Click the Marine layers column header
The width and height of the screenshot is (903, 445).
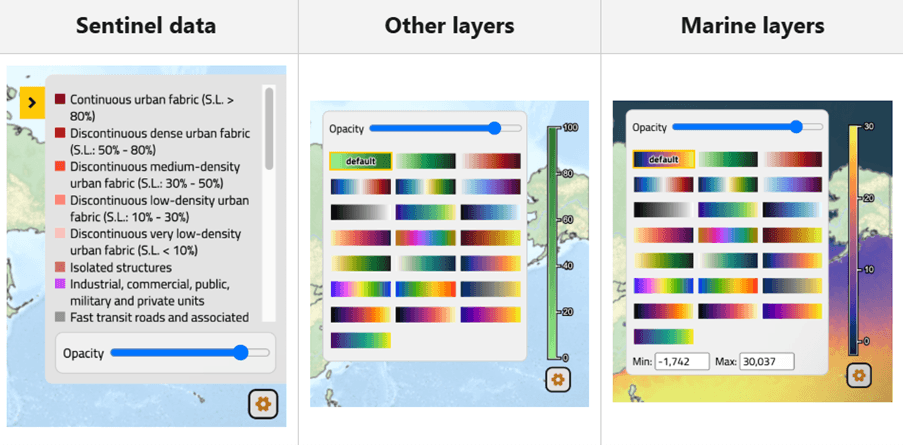(x=752, y=26)
